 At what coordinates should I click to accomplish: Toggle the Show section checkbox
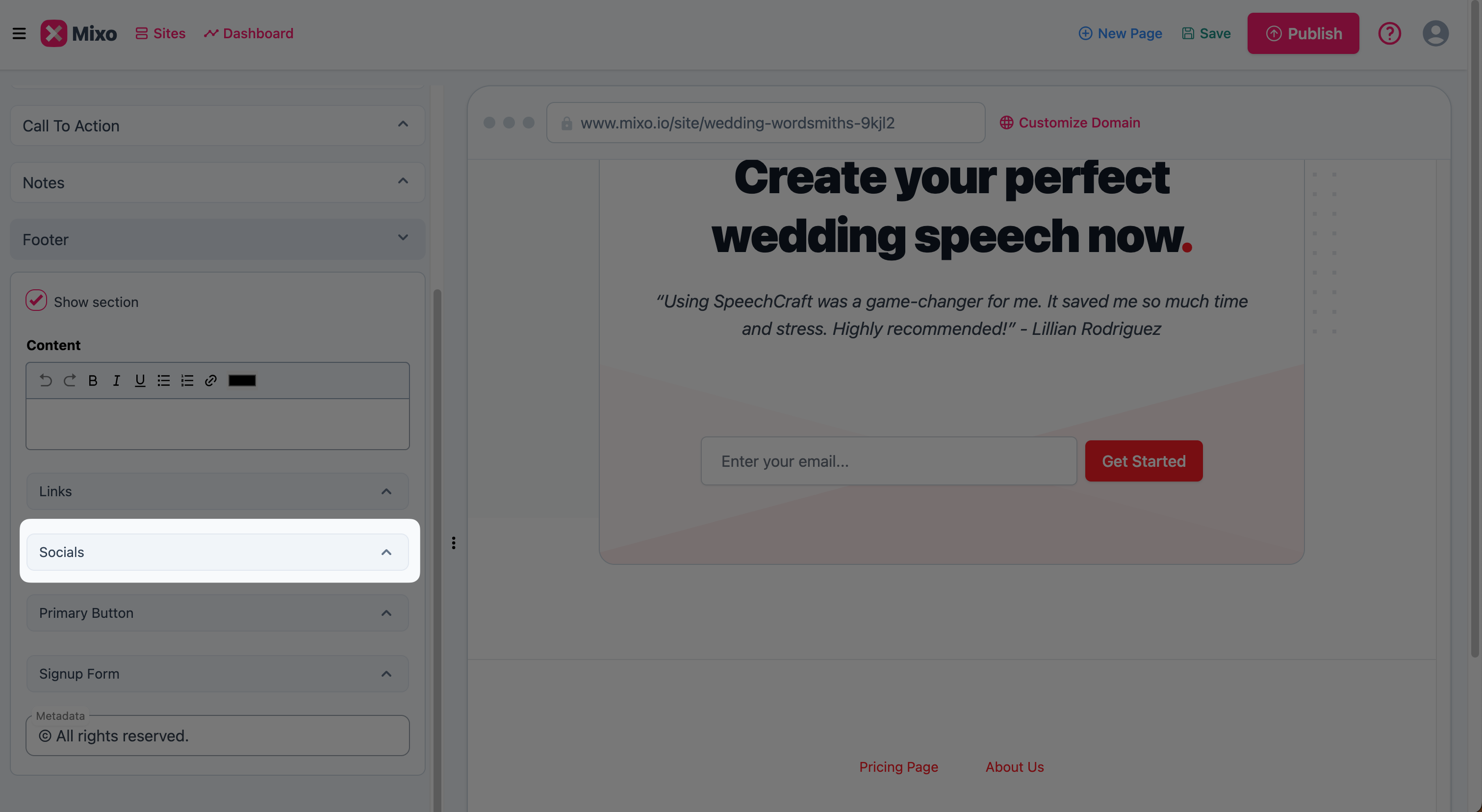pyautogui.click(x=36, y=300)
